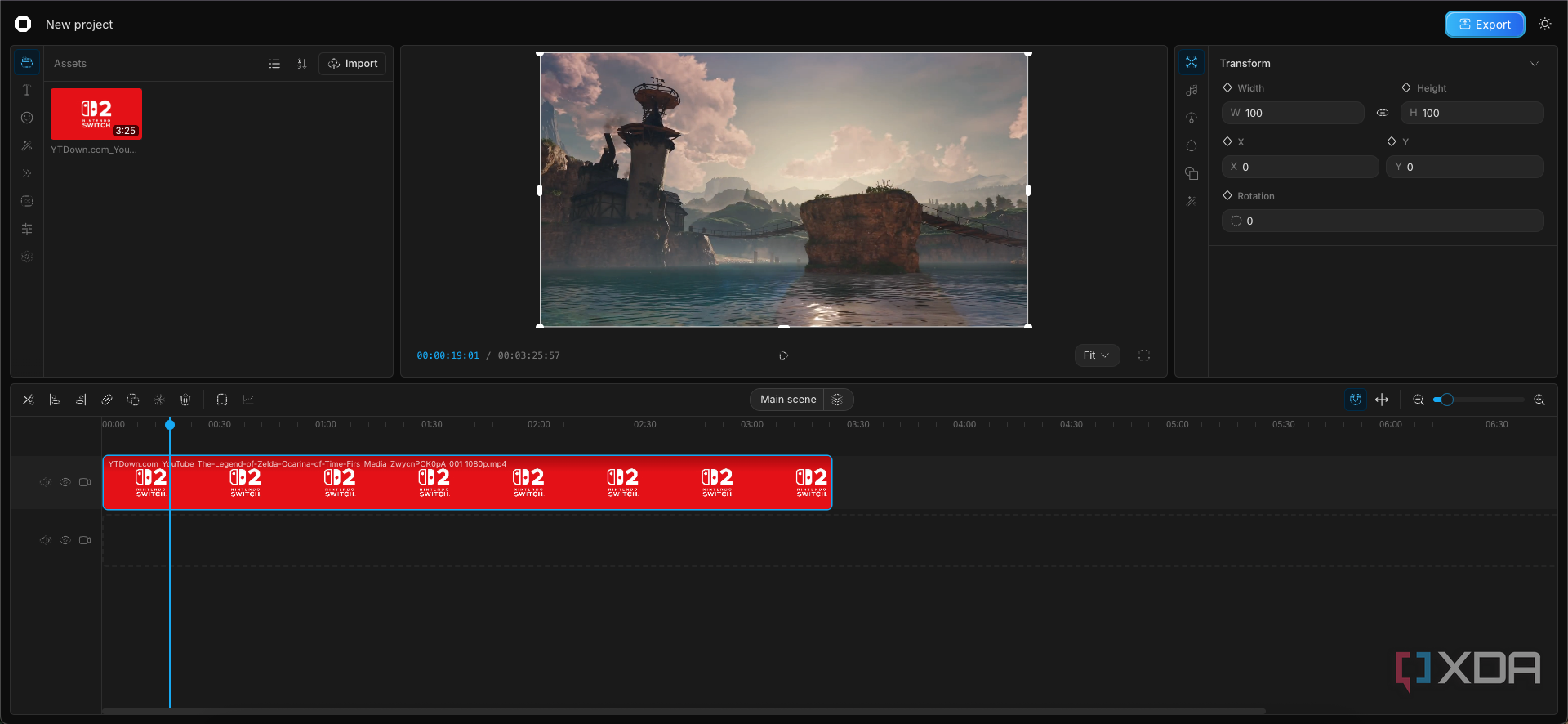This screenshot has width=1568, height=724.
Task: Open the magic wand effects panel in left sidebar
Action: (27, 145)
